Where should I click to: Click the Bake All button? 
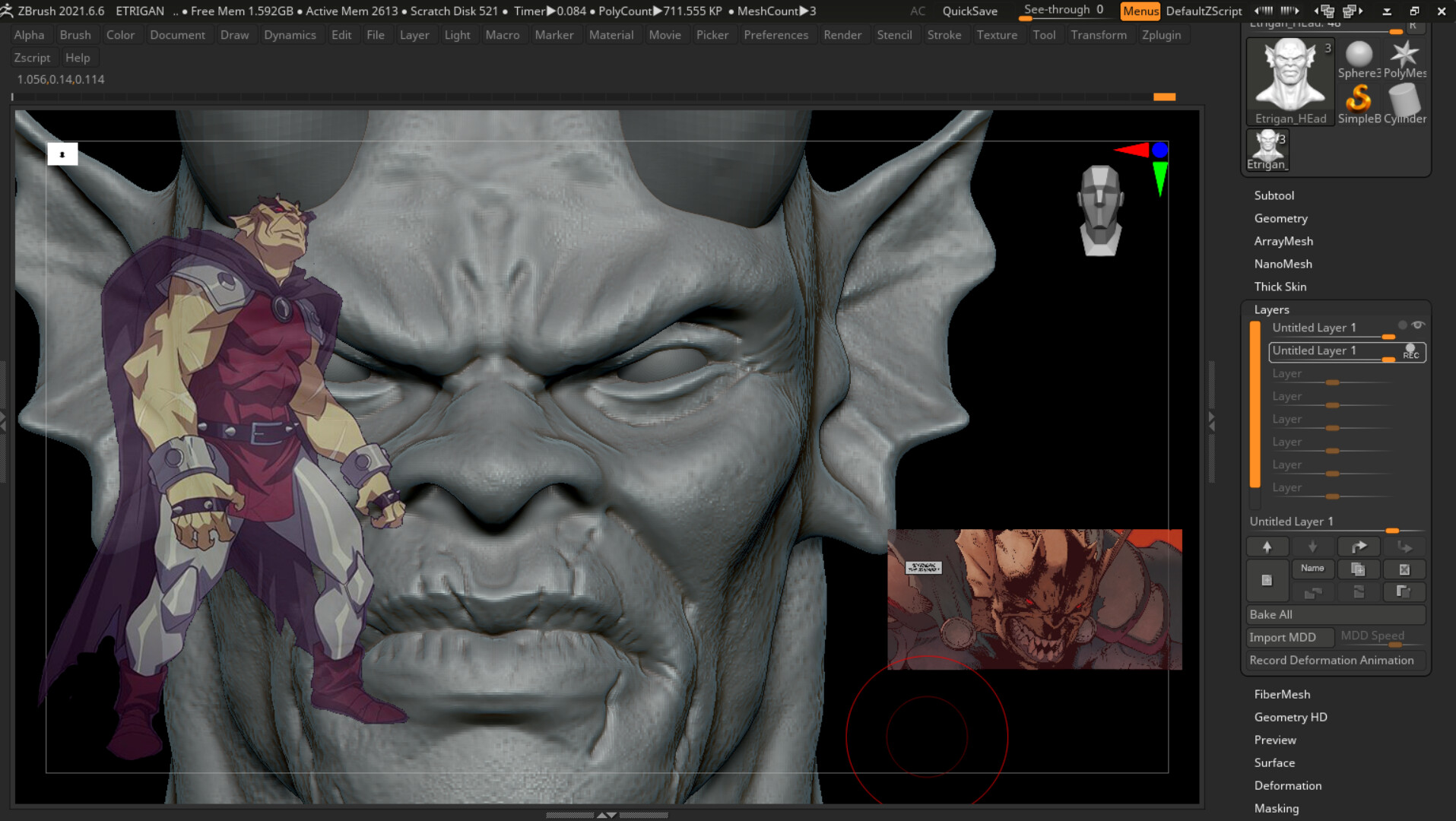point(1336,614)
